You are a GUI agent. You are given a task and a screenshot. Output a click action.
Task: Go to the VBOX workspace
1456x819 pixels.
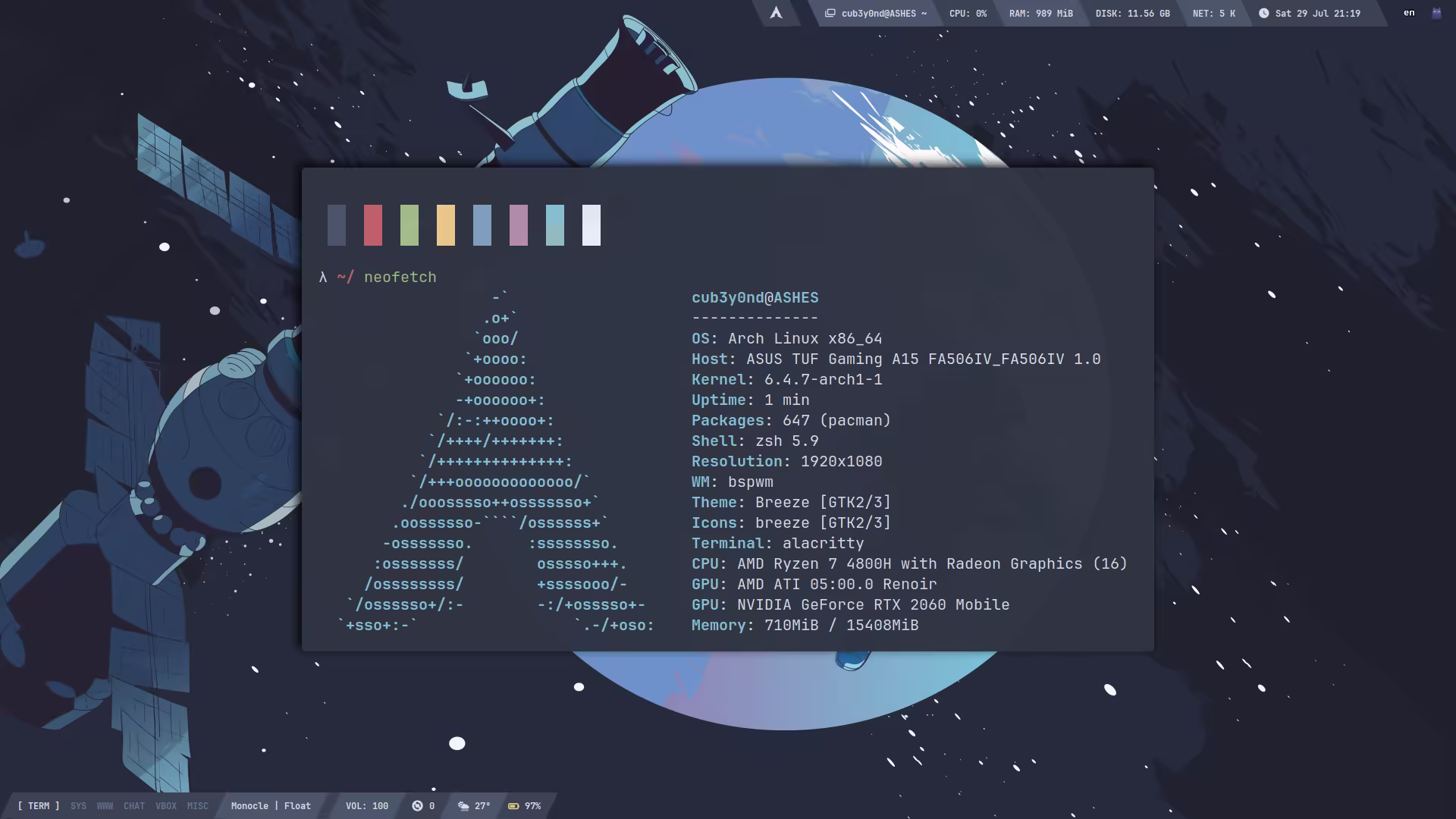(x=165, y=805)
